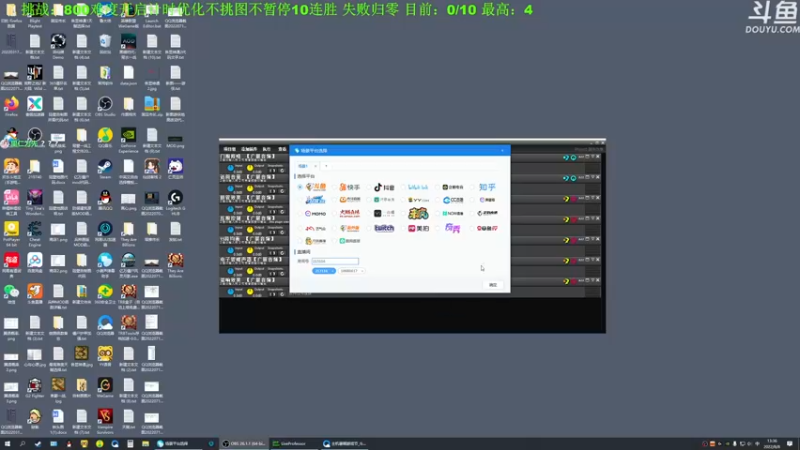Adjust the yellow Output knob of topmost effect
This screenshot has width=800, height=450.
click(x=250, y=168)
